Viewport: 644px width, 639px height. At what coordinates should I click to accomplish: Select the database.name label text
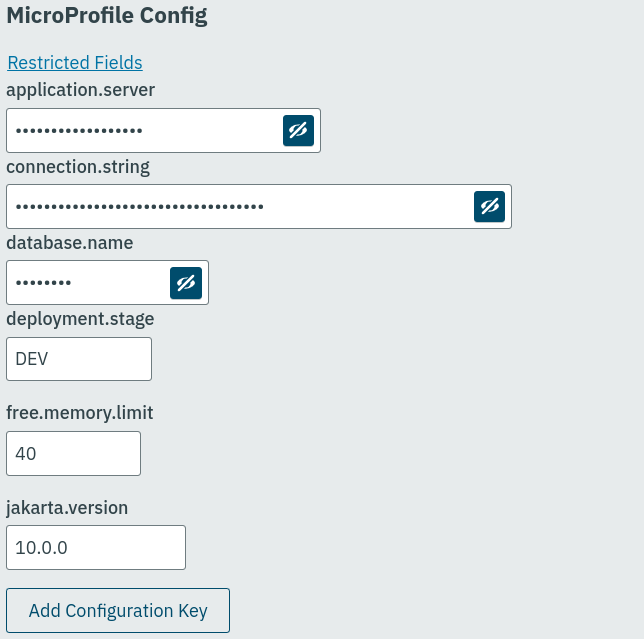click(70, 243)
